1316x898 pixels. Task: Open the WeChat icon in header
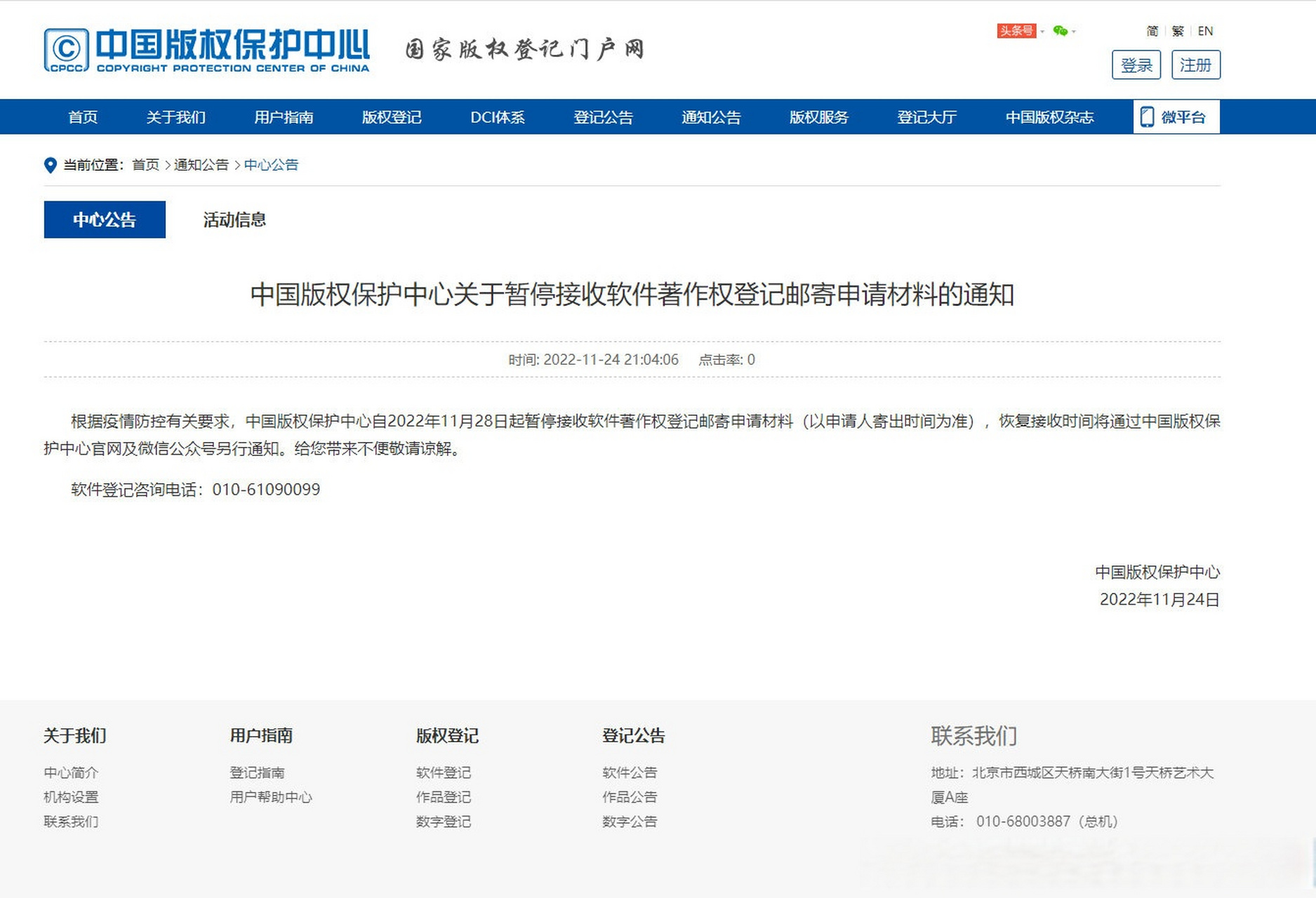click(1061, 31)
